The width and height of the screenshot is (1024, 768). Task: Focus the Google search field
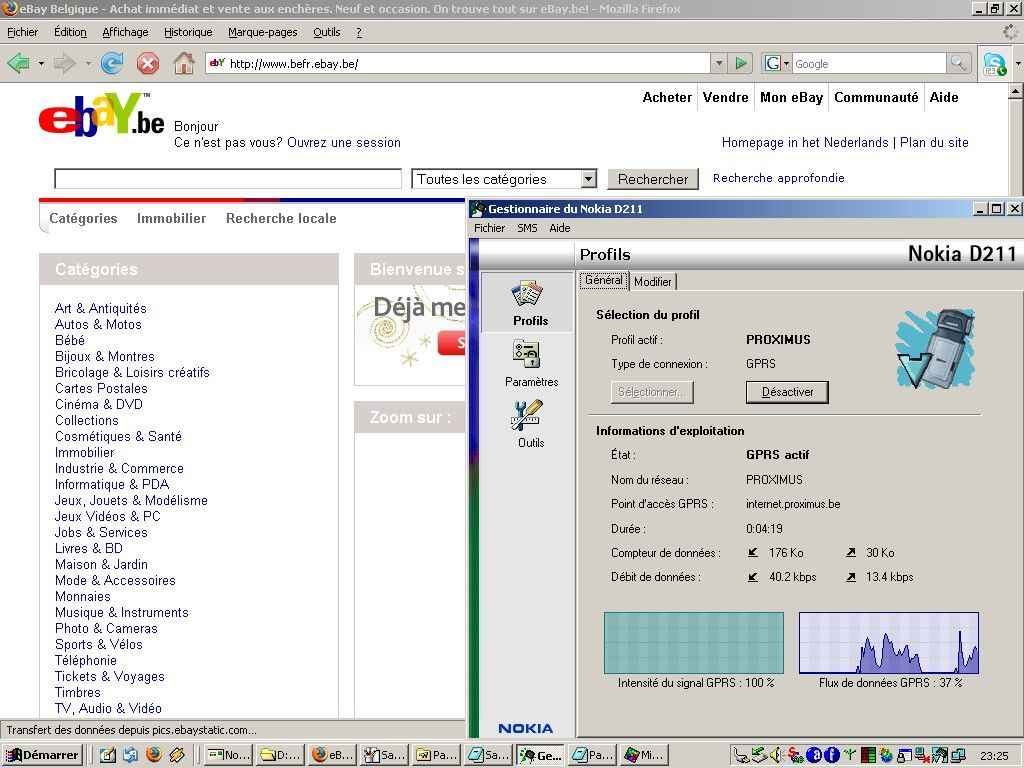869,63
